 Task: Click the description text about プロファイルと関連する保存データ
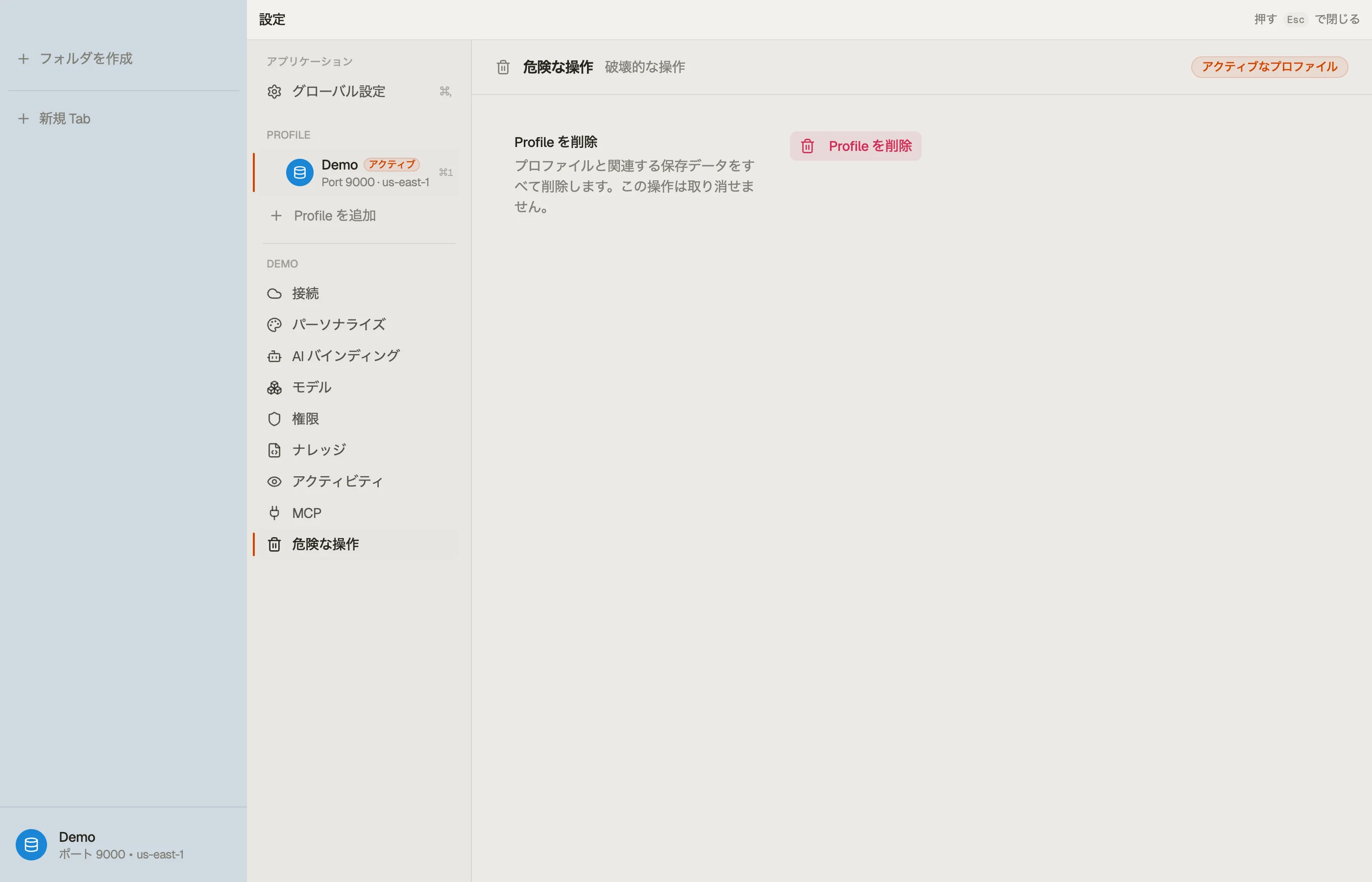pyautogui.click(x=635, y=186)
